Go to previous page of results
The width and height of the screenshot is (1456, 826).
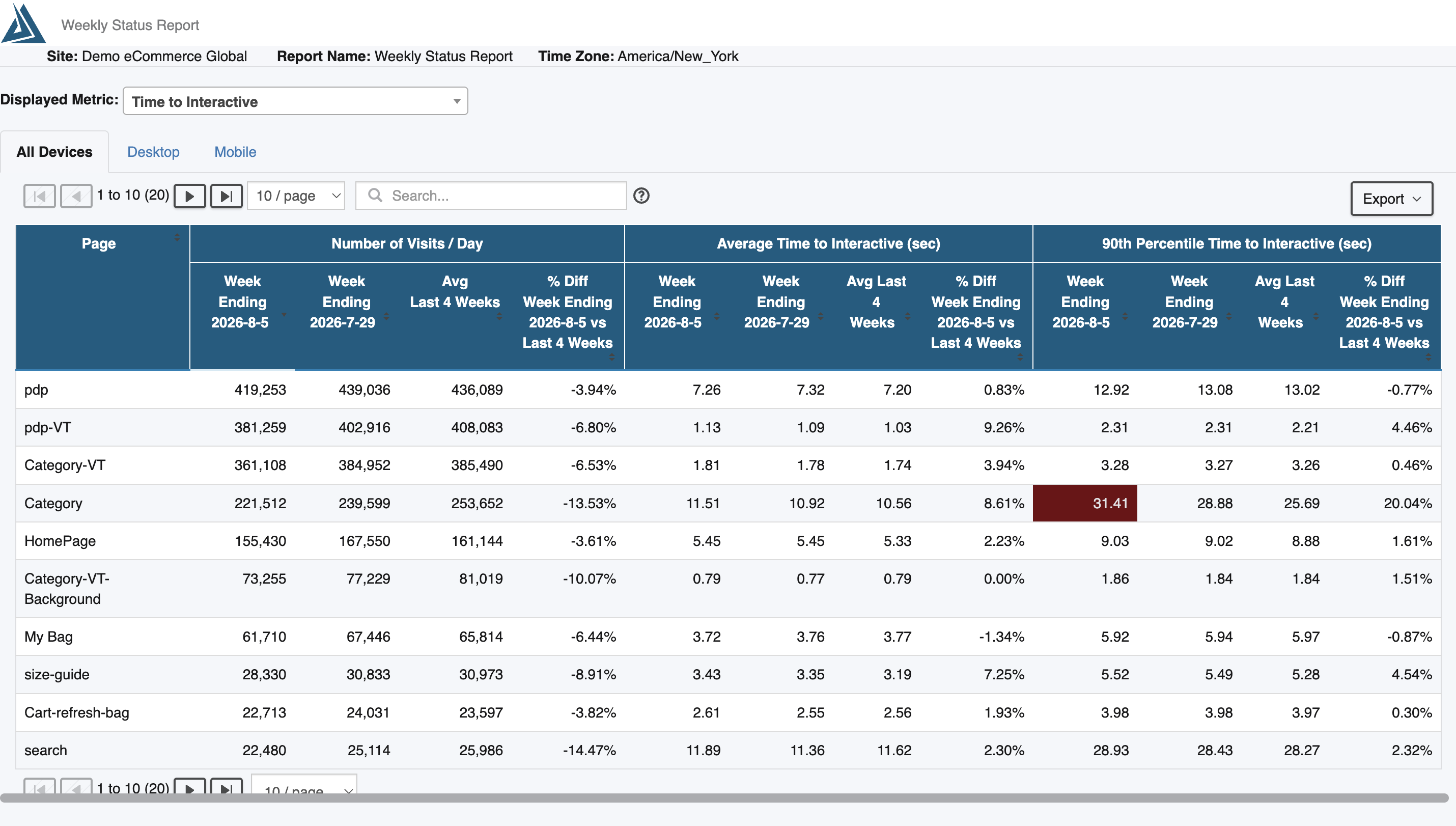coord(76,196)
